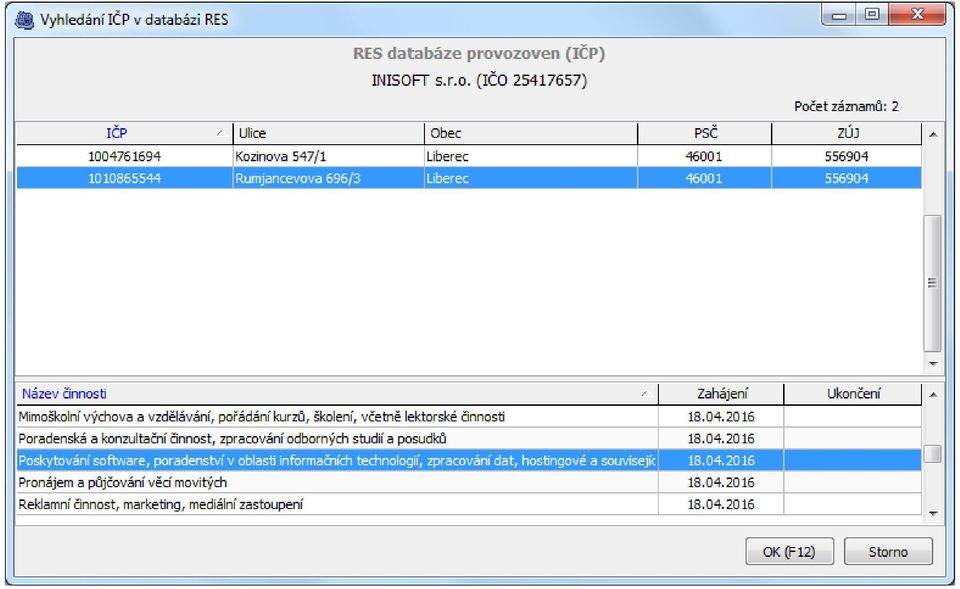The width and height of the screenshot is (960, 589).
Task: Sort by the Ukončení column header
Action: pos(853,394)
